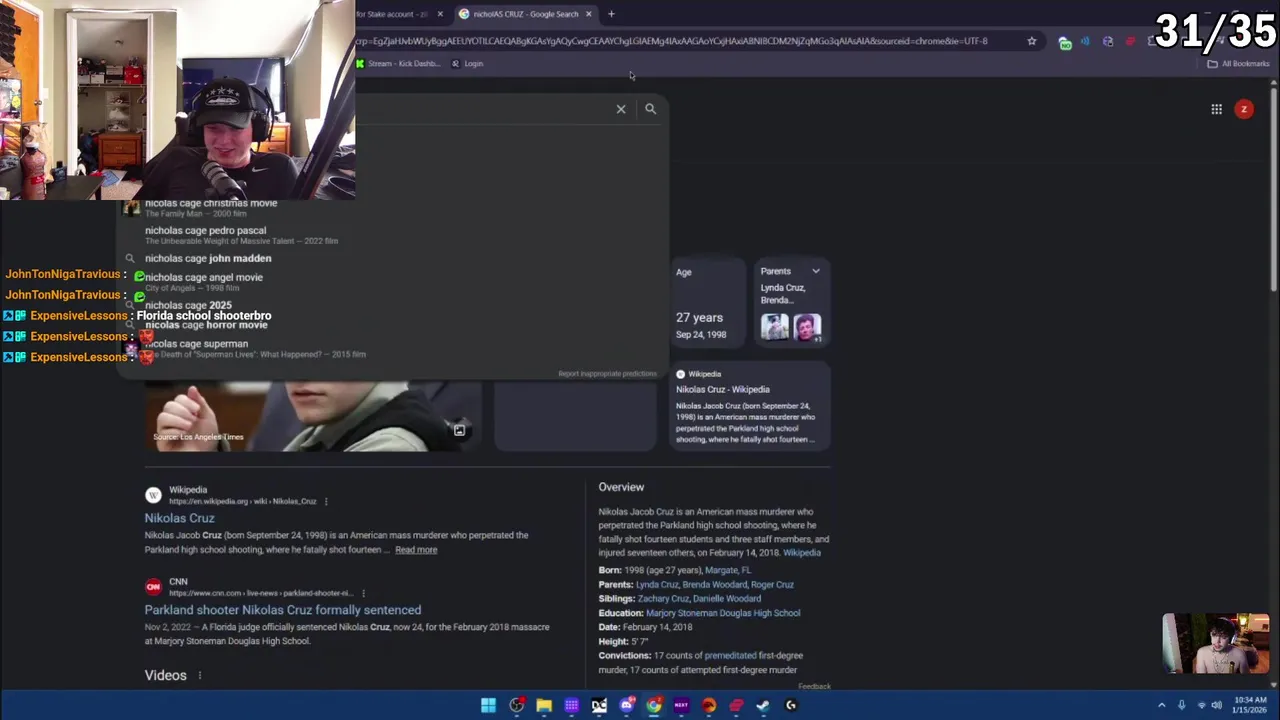Screen dimensions: 1280x720
Task: Open the Google apps grid
Action: 1216,109
